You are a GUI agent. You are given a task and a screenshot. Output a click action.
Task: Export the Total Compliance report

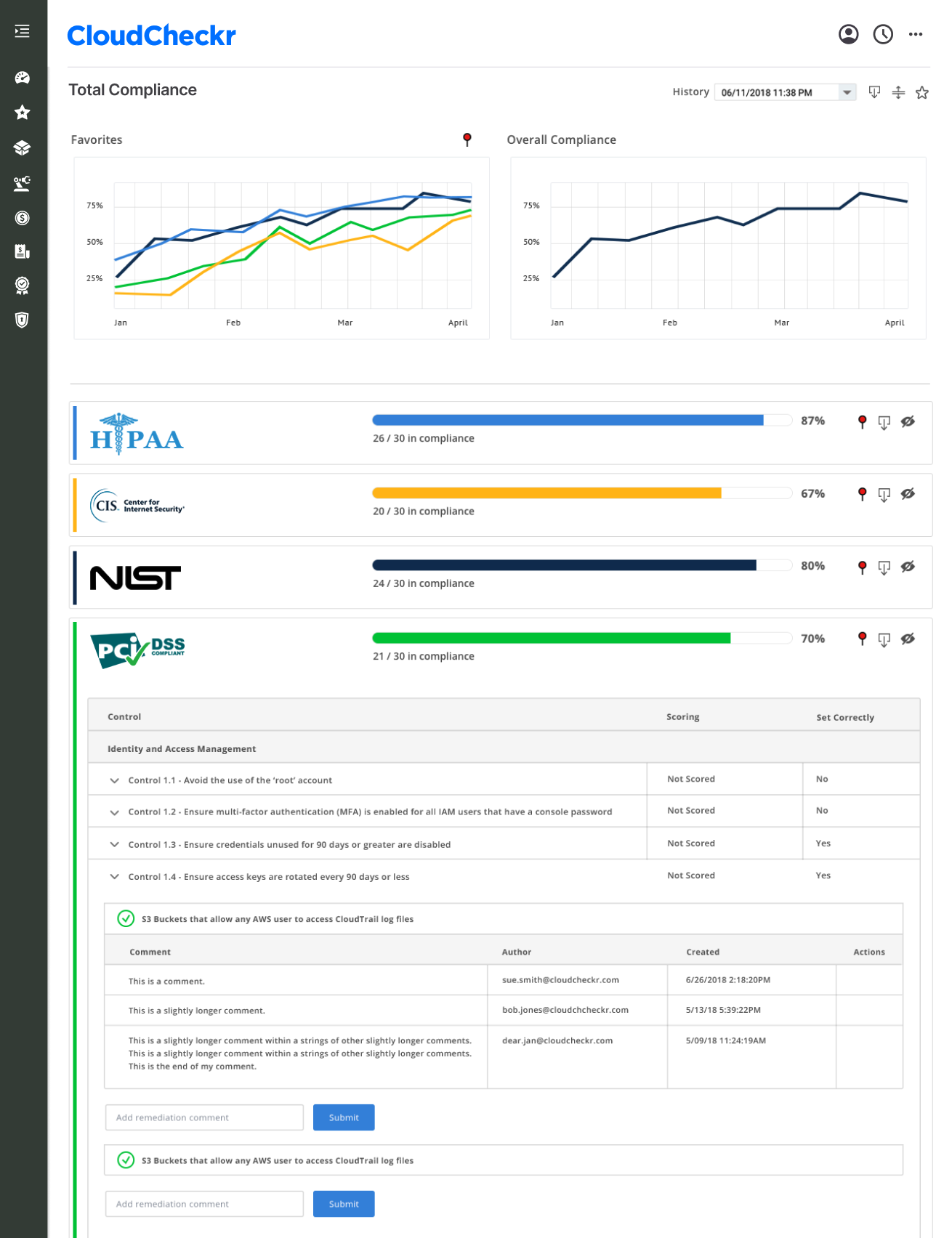[x=874, y=92]
